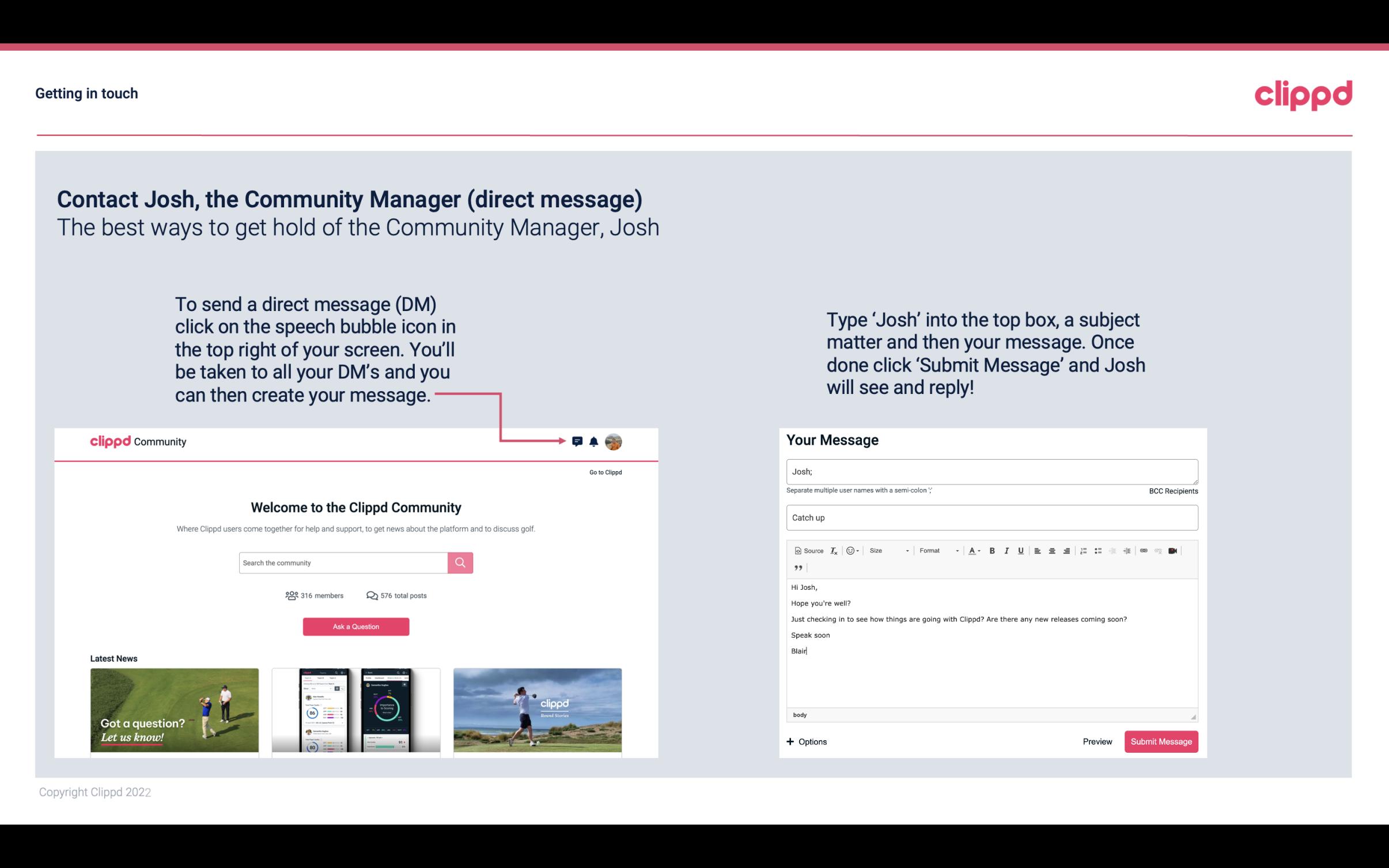The height and width of the screenshot is (868, 1389).
Task: Select the Preview menu option
Action: [1097, 741]
